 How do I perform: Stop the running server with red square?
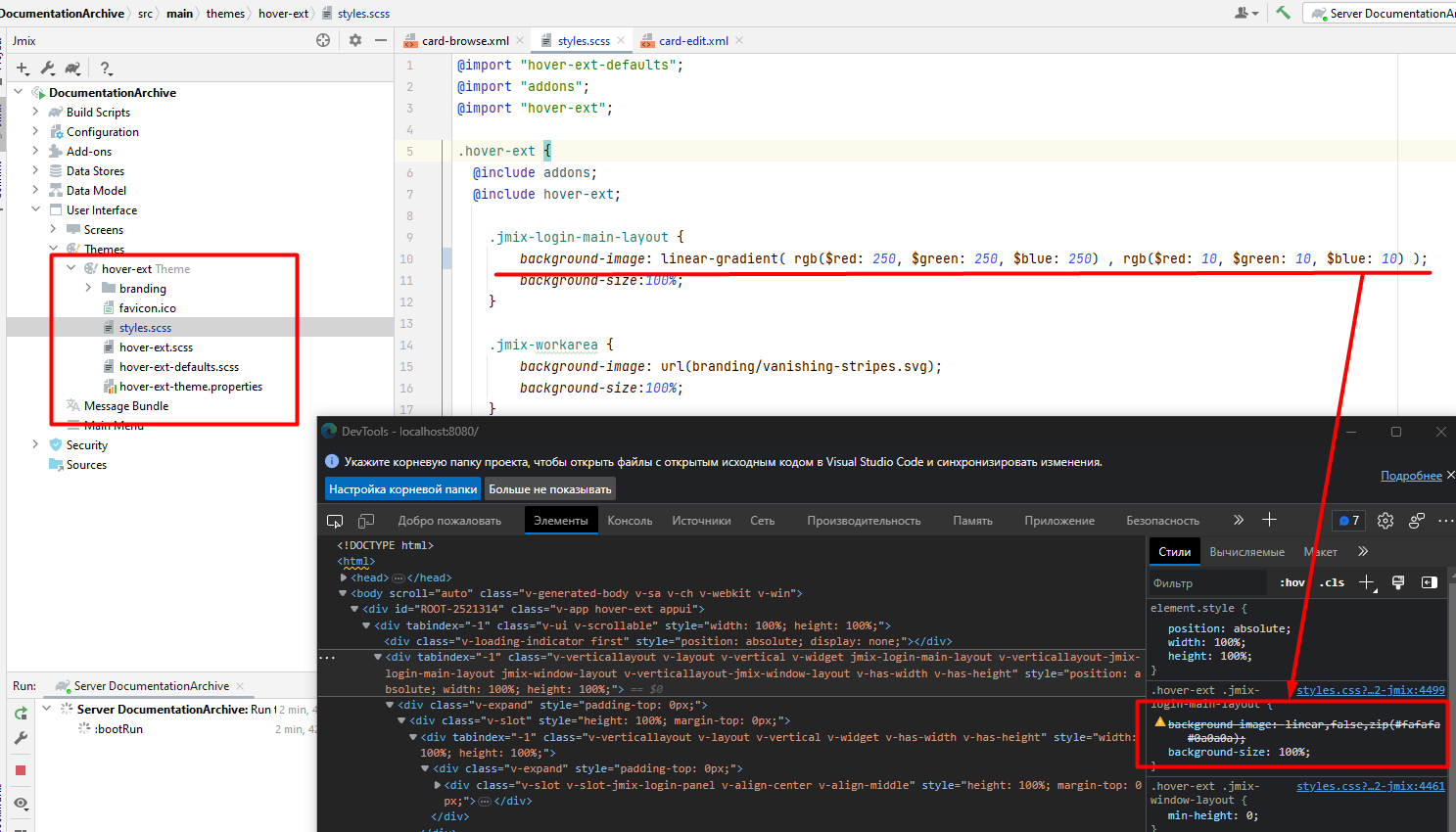21,770
